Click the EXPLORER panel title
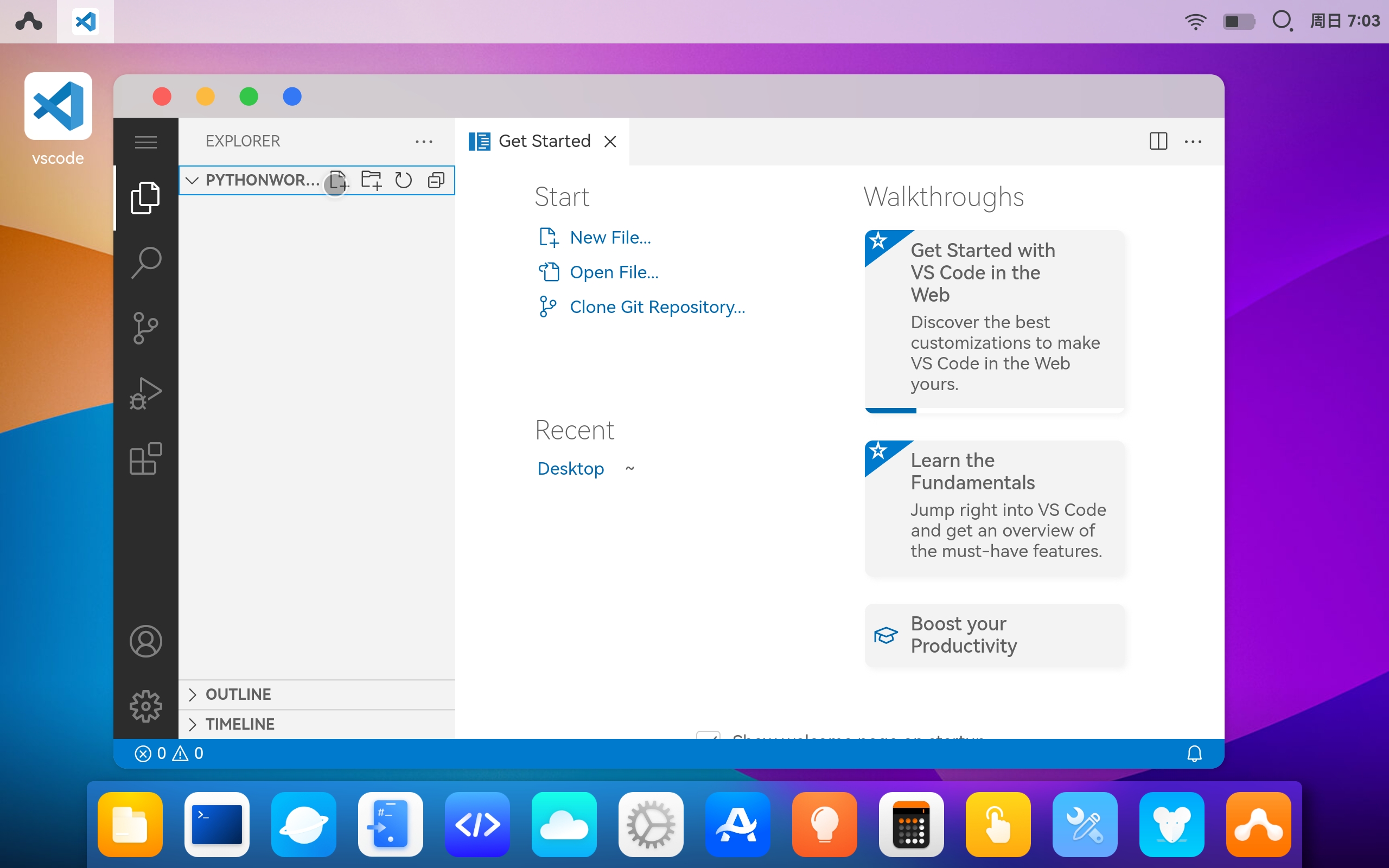 243,141
